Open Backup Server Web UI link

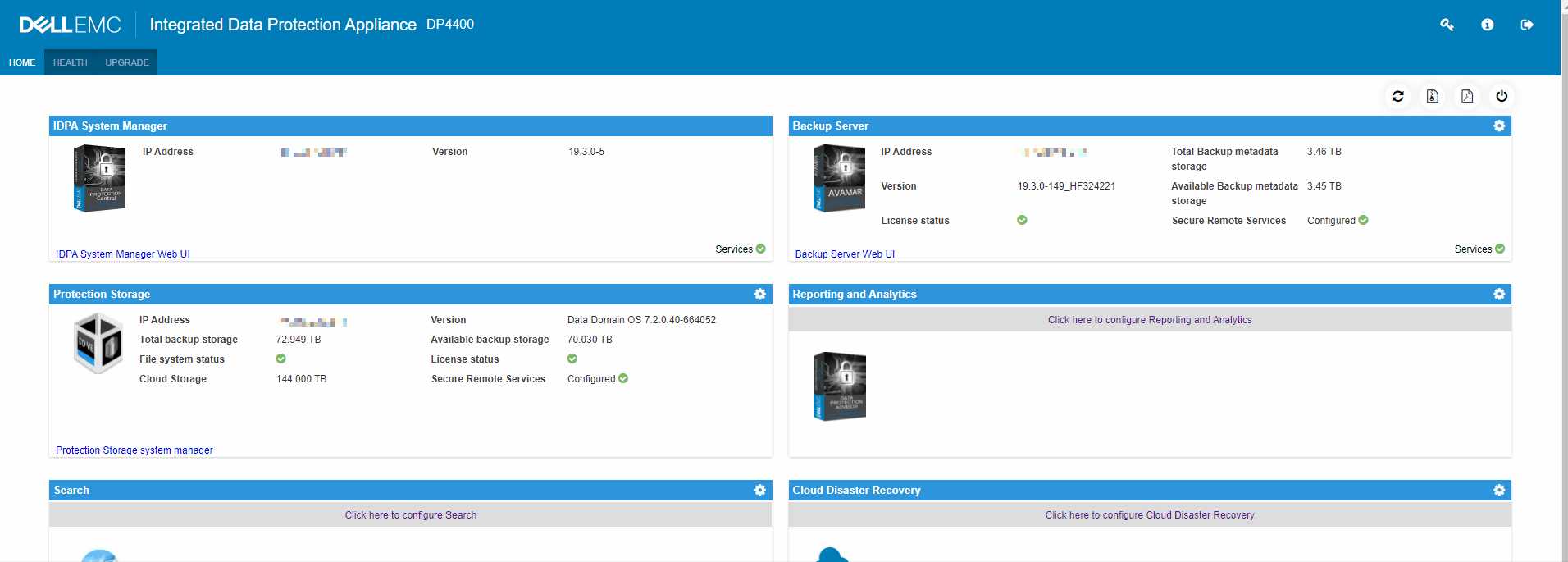point(845,254)
